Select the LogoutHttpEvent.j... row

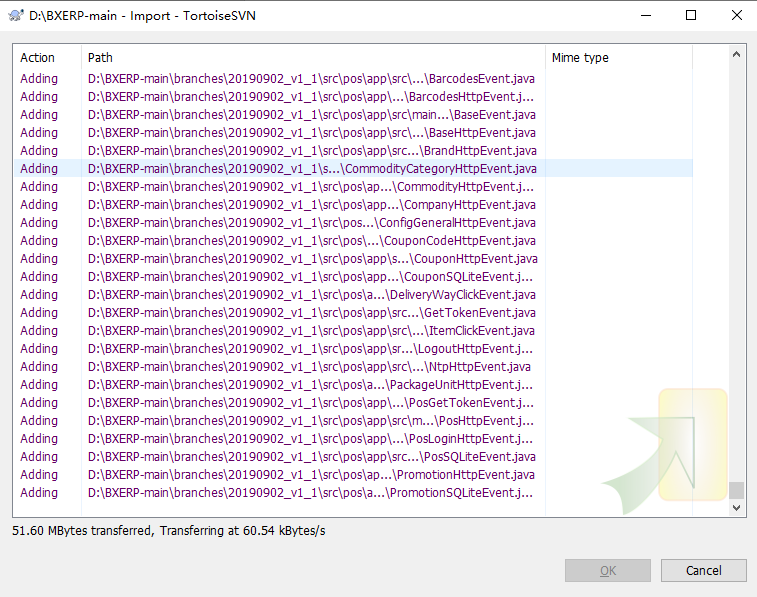click(353, 348)
